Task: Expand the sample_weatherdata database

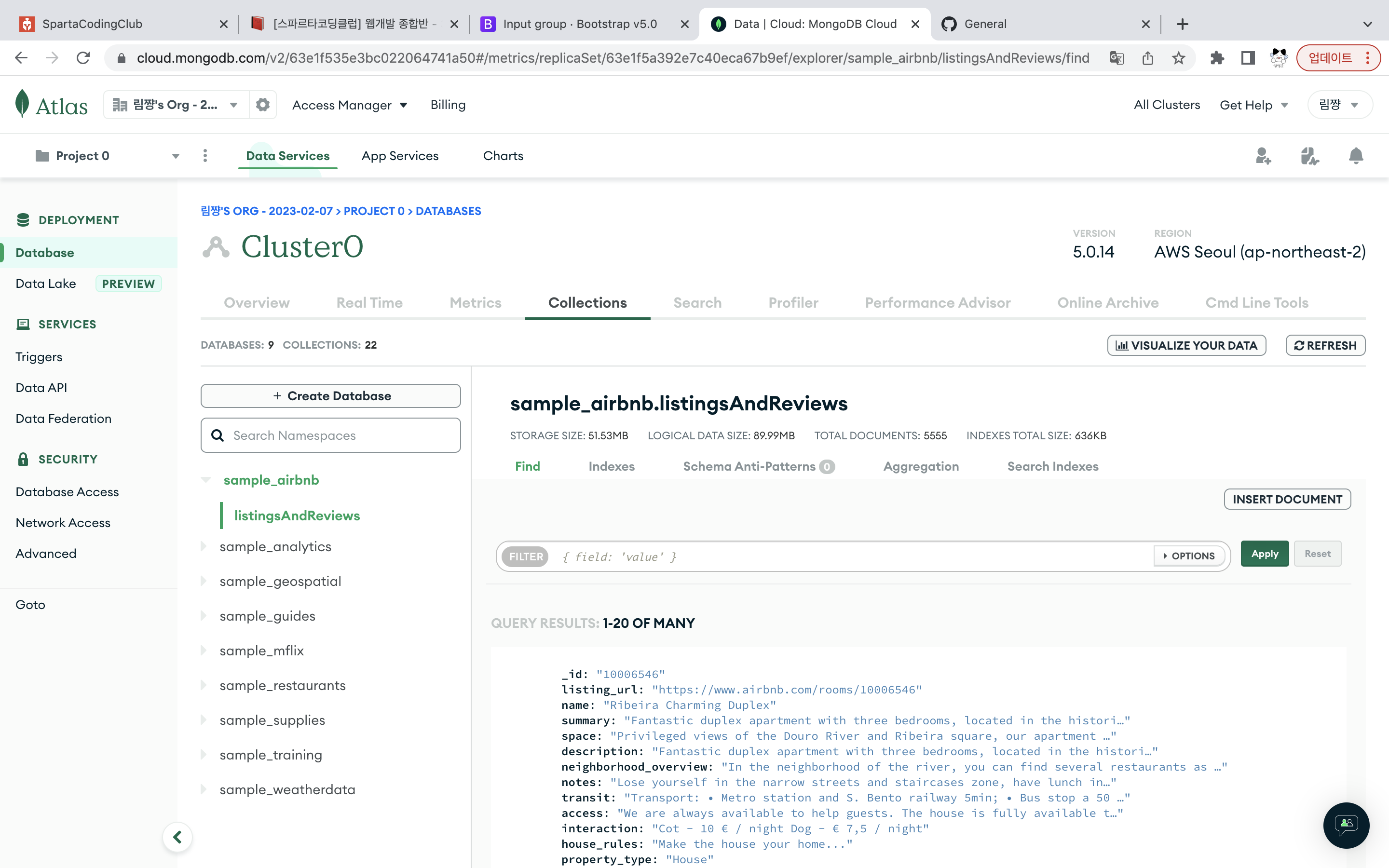Action: [x=204, y=789]
